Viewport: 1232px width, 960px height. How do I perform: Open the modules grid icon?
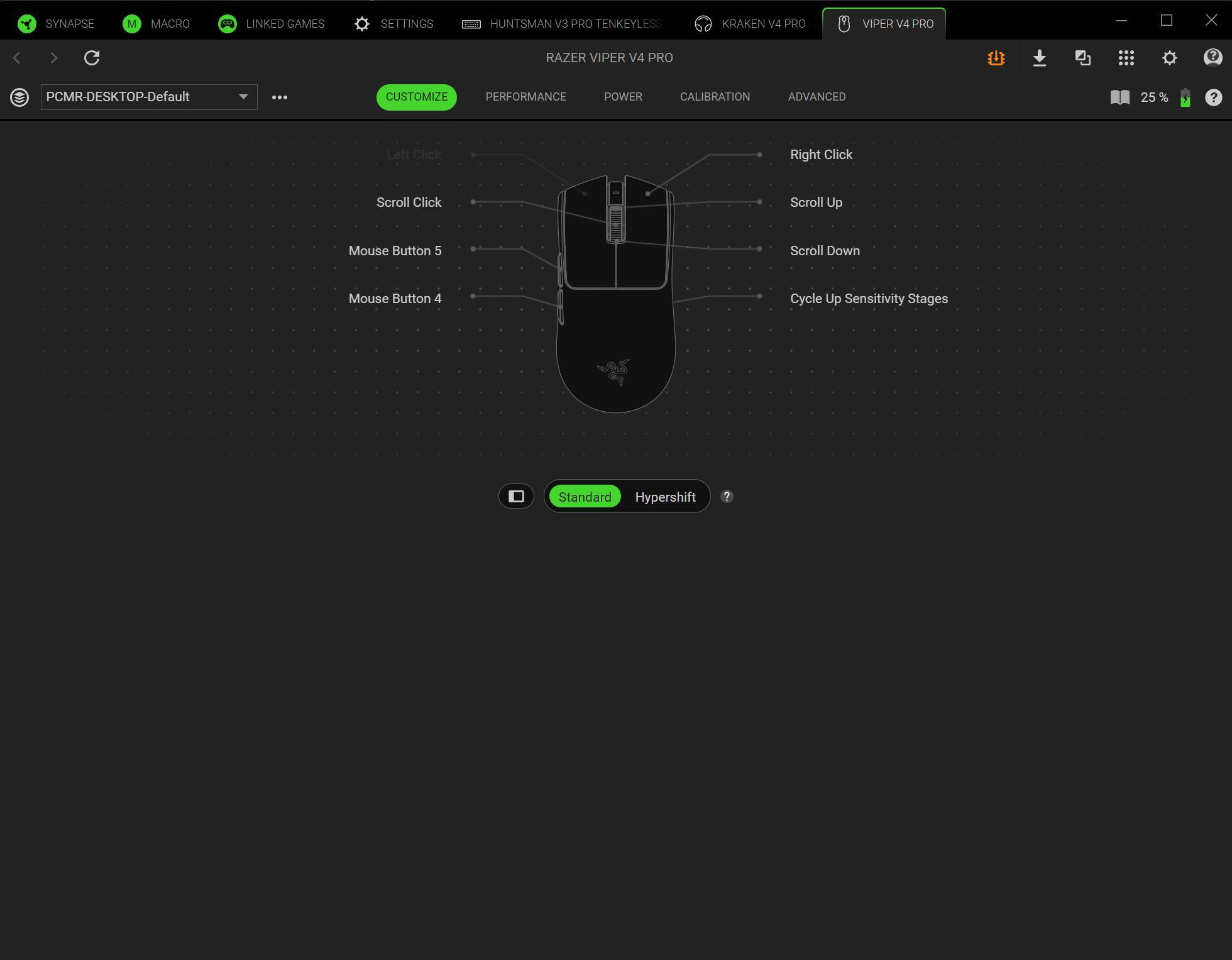pyautogui.click(x=1126, y=58)
